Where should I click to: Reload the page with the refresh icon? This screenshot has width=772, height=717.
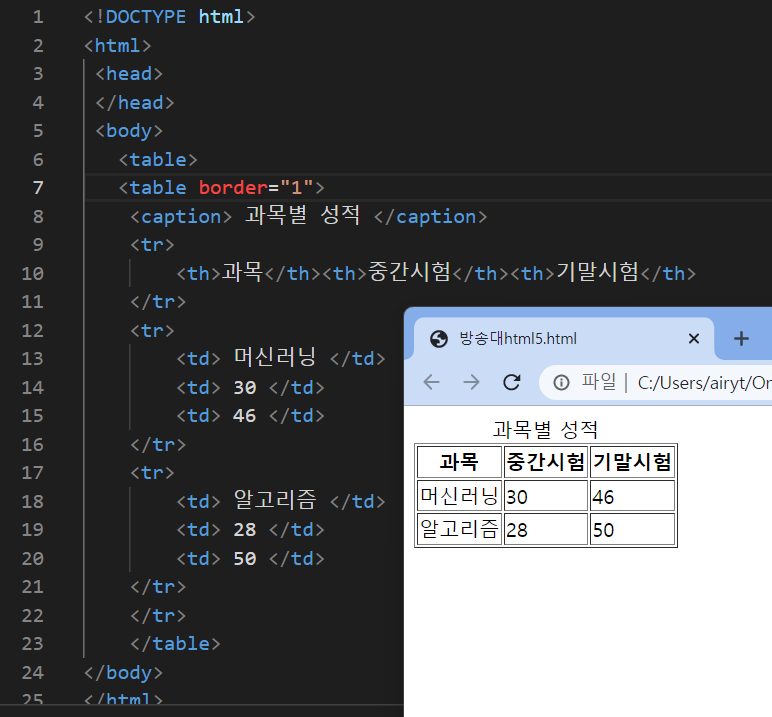(512, 382)
